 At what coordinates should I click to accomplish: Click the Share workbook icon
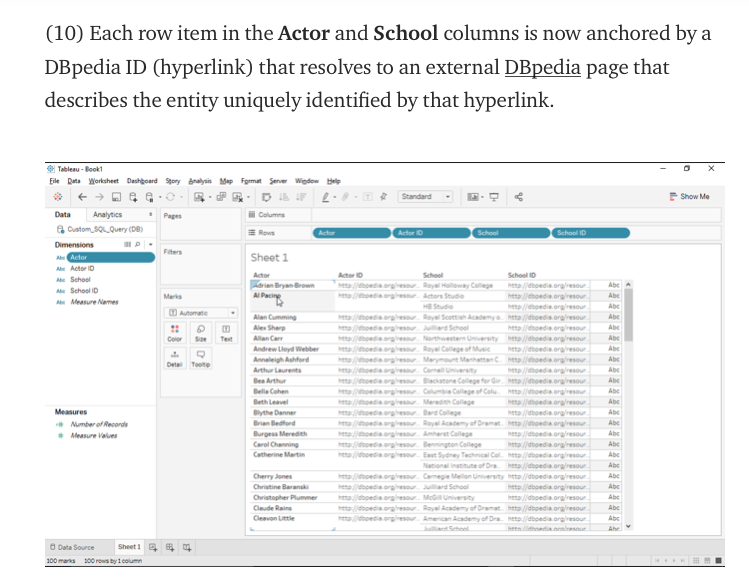pos(519,197)
